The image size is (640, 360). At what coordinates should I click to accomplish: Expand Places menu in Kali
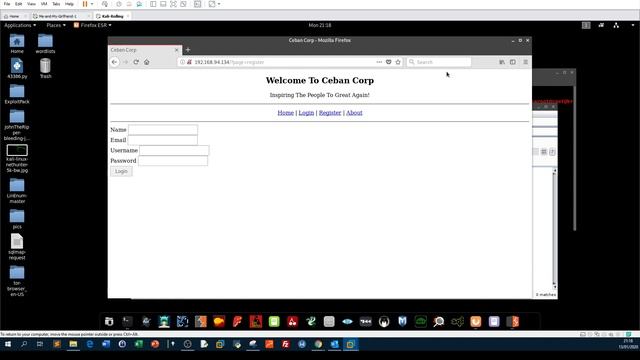[56, 25]
